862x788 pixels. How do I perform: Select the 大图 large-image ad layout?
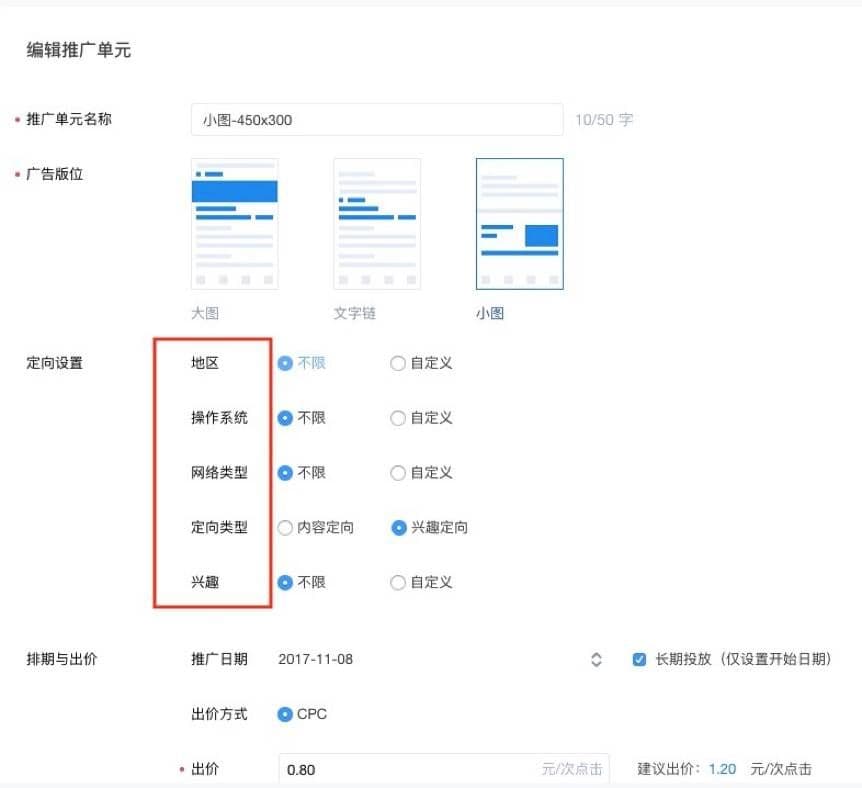click(x=234, y=223)
